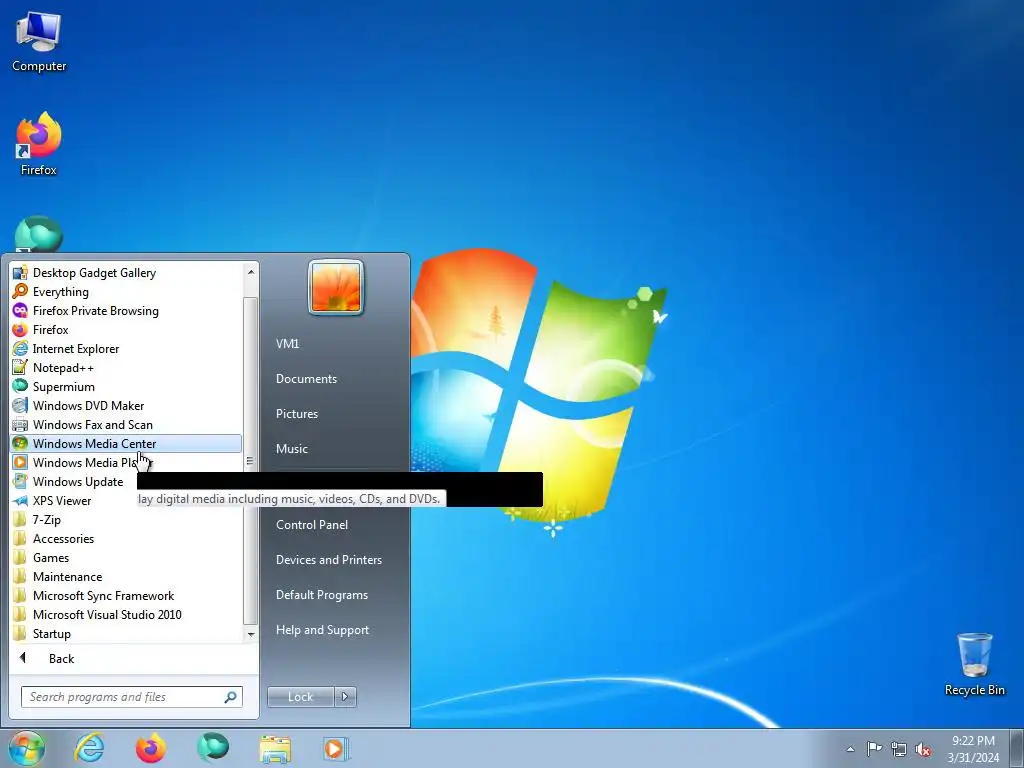Show hidden tray icons arrow
The image size is (1024, 768).
coord(850,749)
